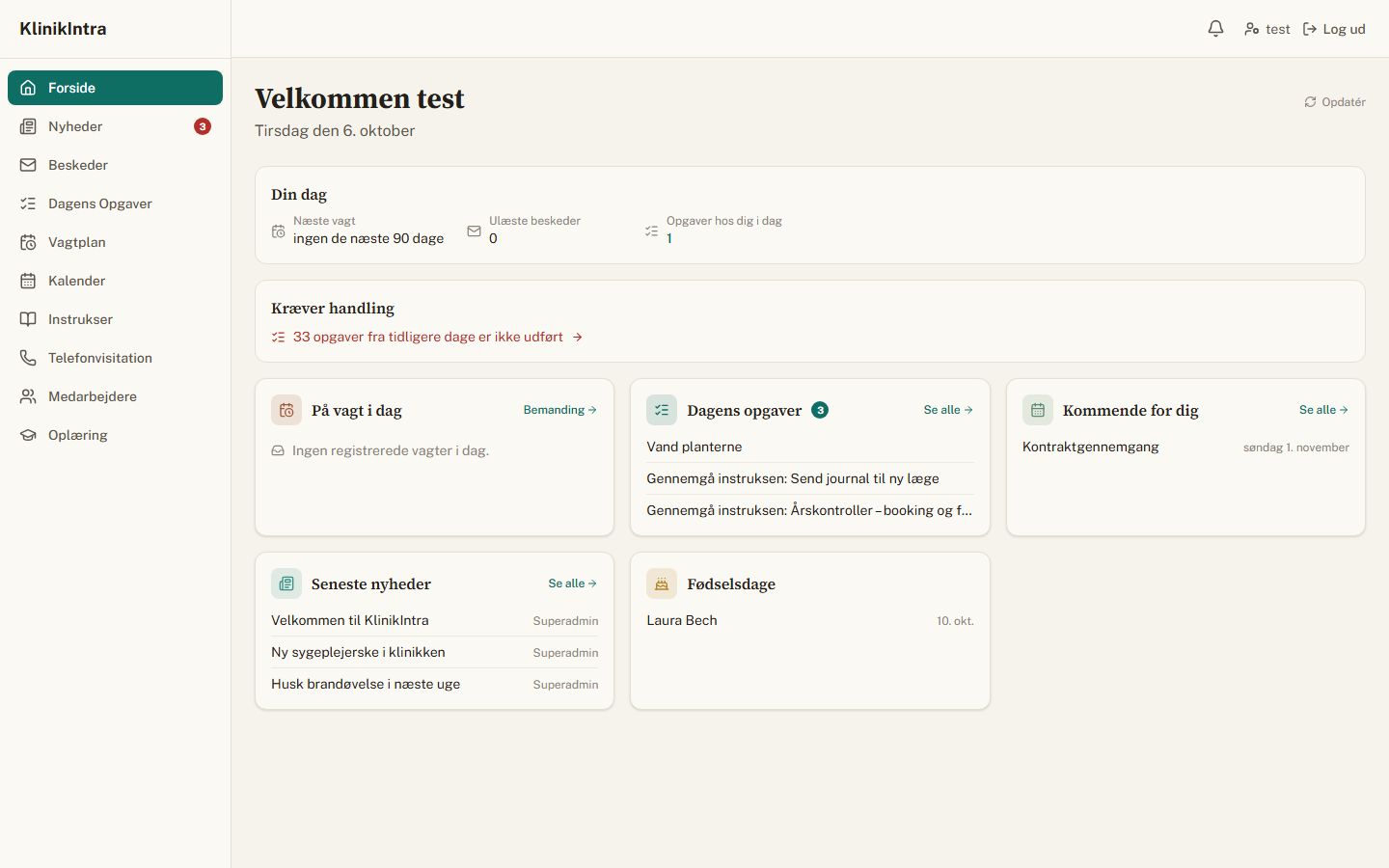The width and height of the screenshot is (1389, 868).
Task: Click Se alle in Dagens opgaver card
Action: point(948,410)
